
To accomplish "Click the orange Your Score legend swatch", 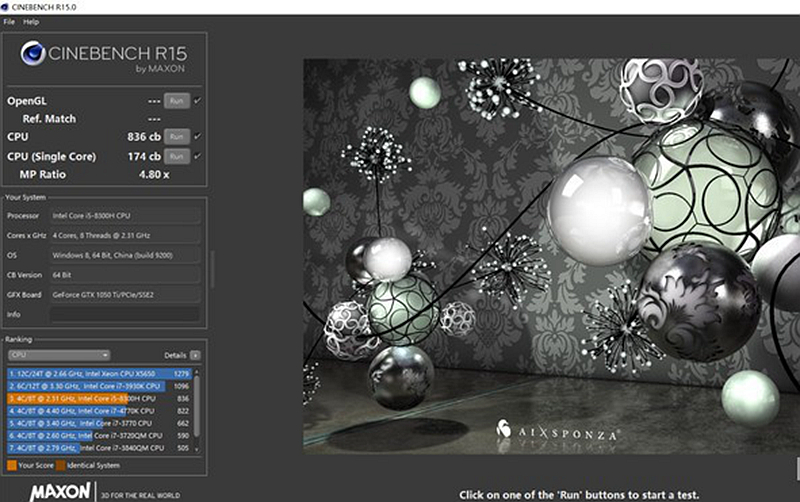I will coord(11,465).
